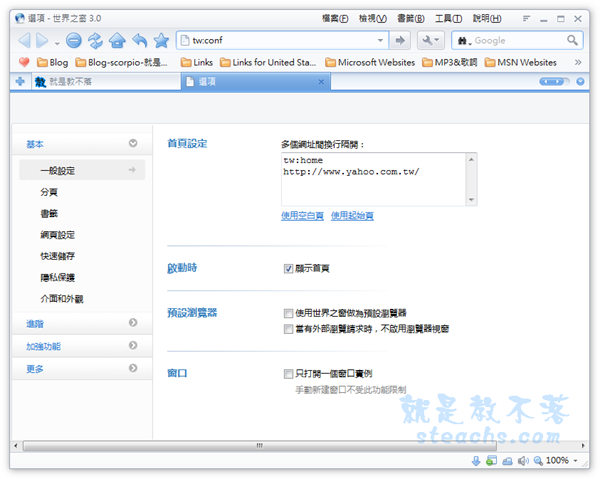Click the zoom magnifier in status bar

[538, 461]
